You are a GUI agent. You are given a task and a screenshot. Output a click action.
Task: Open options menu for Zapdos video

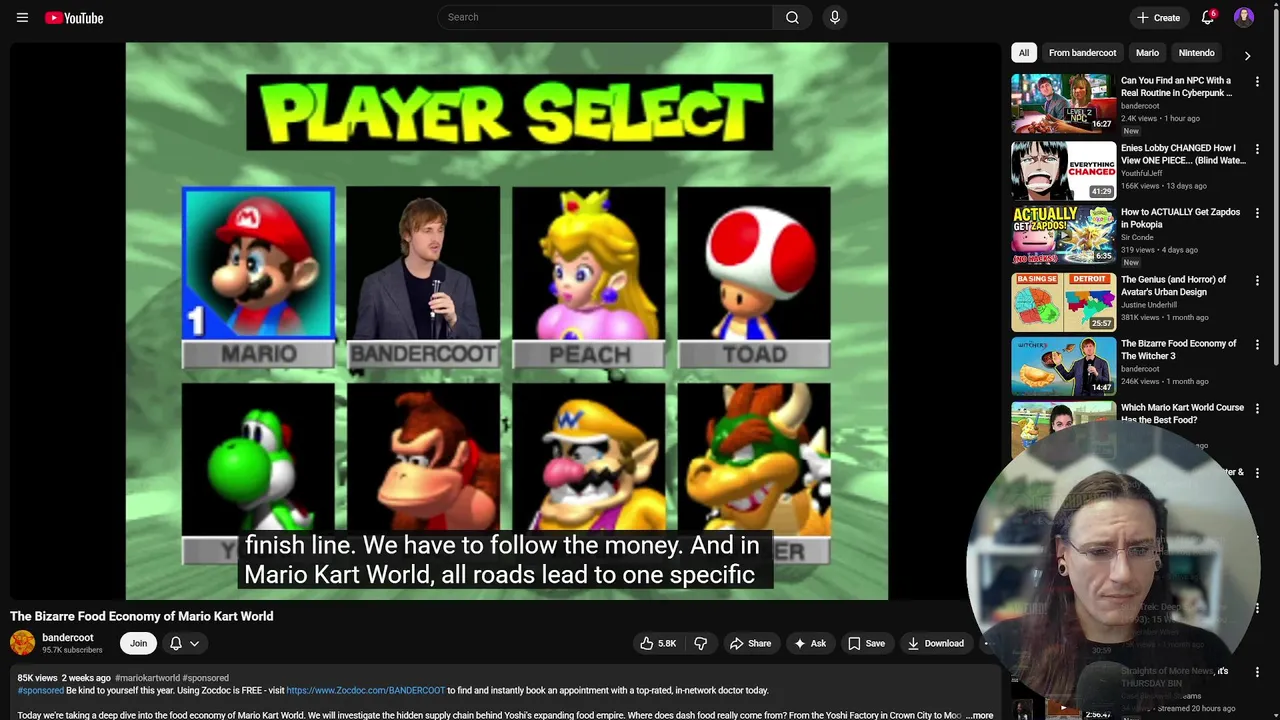(x=1257, y=213)
